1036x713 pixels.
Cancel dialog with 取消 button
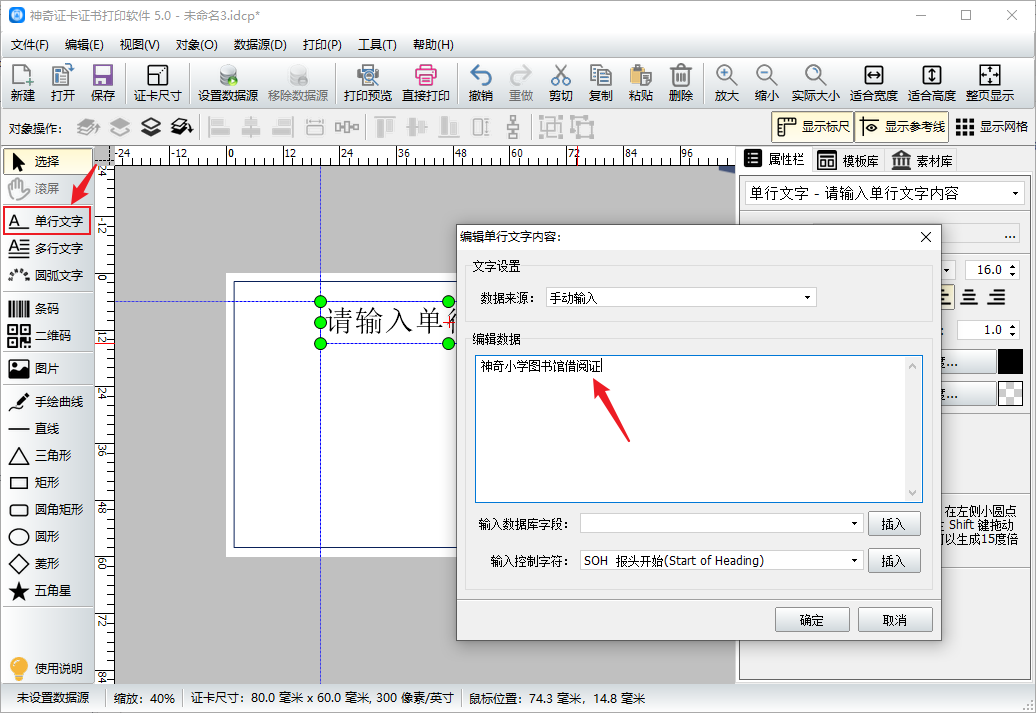(895, 620)
